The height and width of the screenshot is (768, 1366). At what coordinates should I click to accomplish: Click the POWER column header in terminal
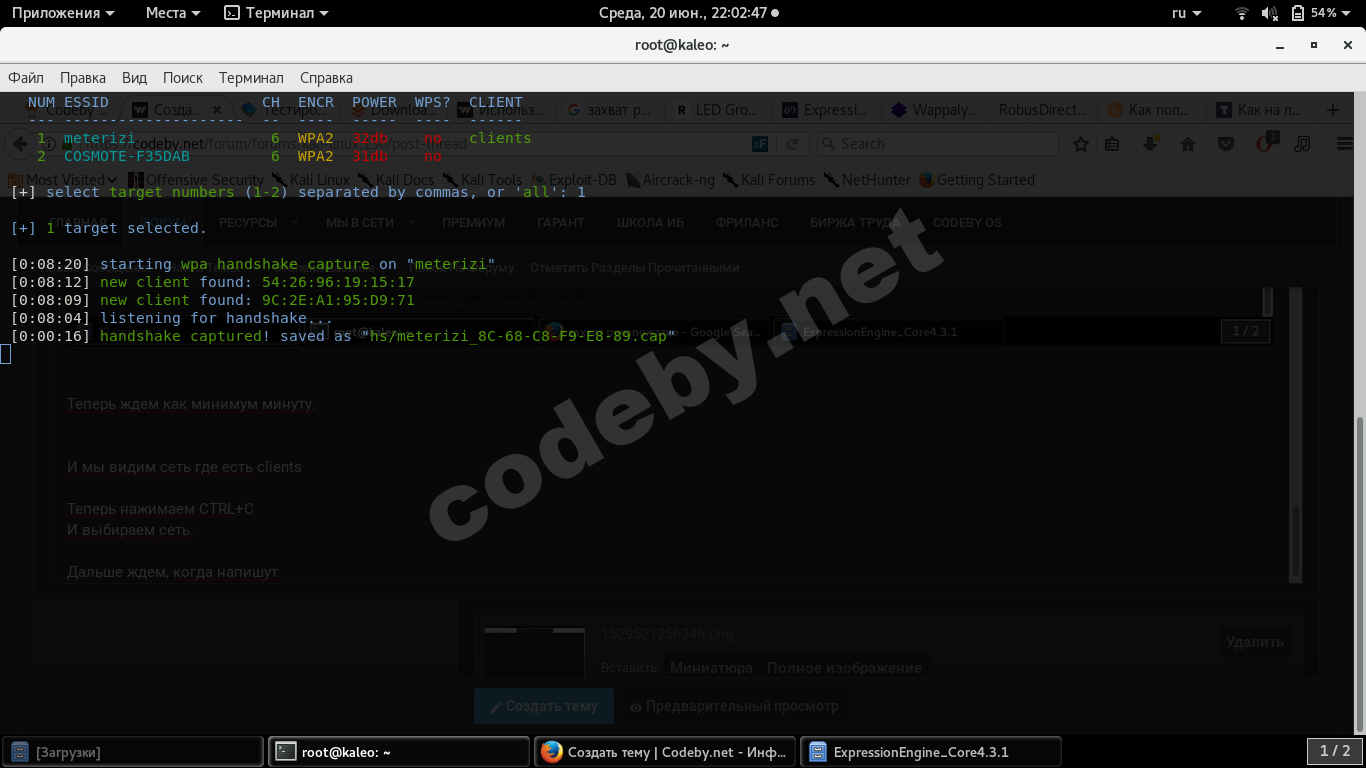(375, 102)
